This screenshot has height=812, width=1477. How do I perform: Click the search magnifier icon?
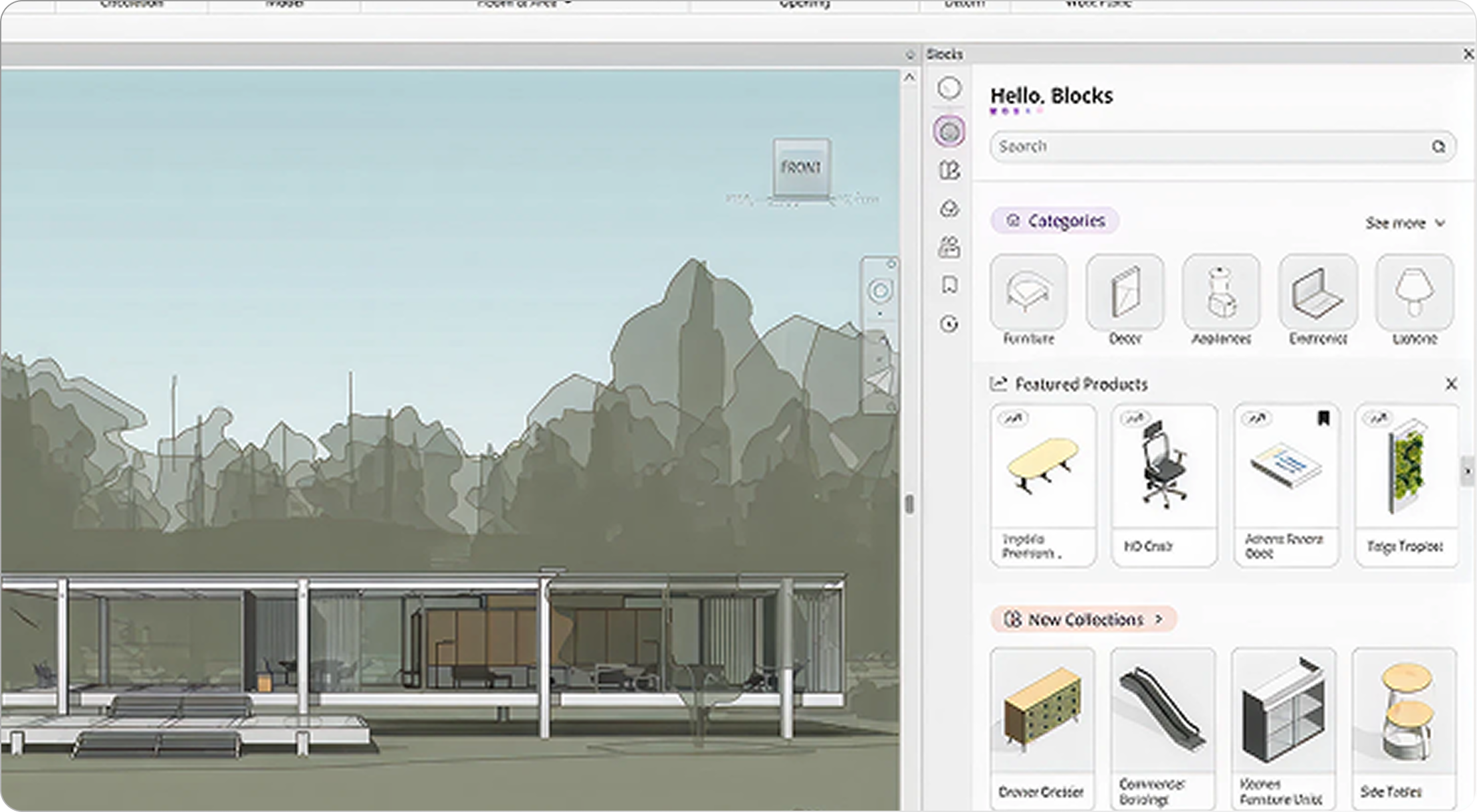[1438, 147]
